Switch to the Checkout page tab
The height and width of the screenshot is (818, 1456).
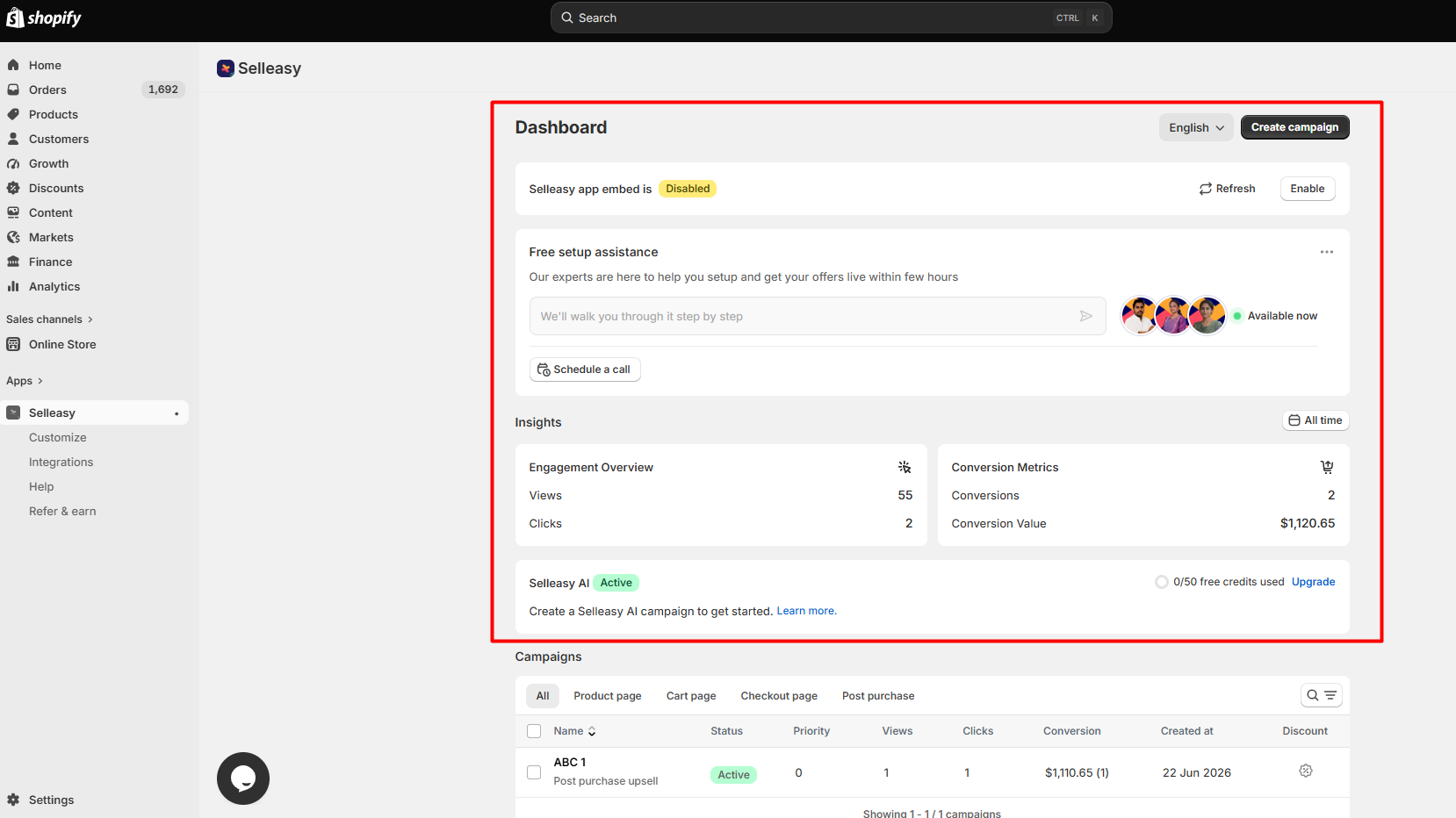point(779,696)
